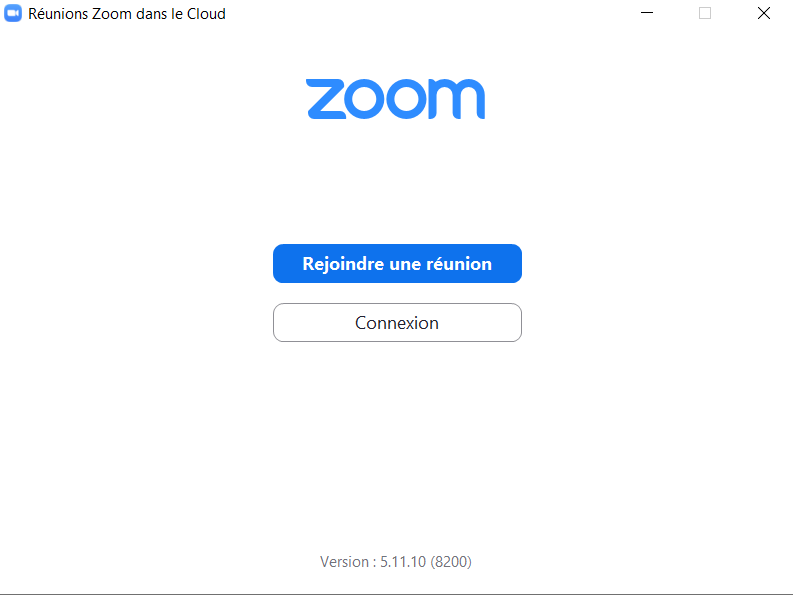This screenshot has width=793, height=595.
Task: Click the dash icon in the title bar
Action: point(647,13)
